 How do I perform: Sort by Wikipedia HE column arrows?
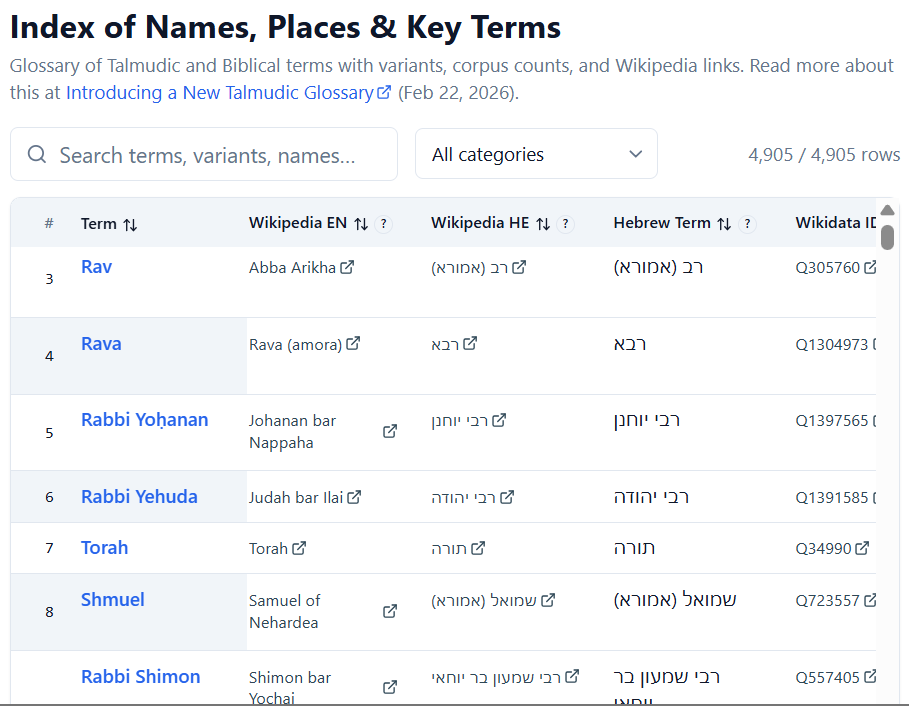[543, 224]
